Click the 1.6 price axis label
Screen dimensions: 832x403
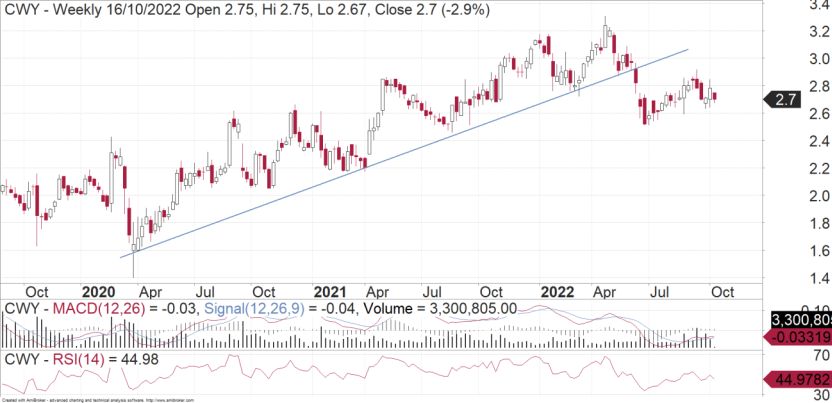(x=819, y=250)
